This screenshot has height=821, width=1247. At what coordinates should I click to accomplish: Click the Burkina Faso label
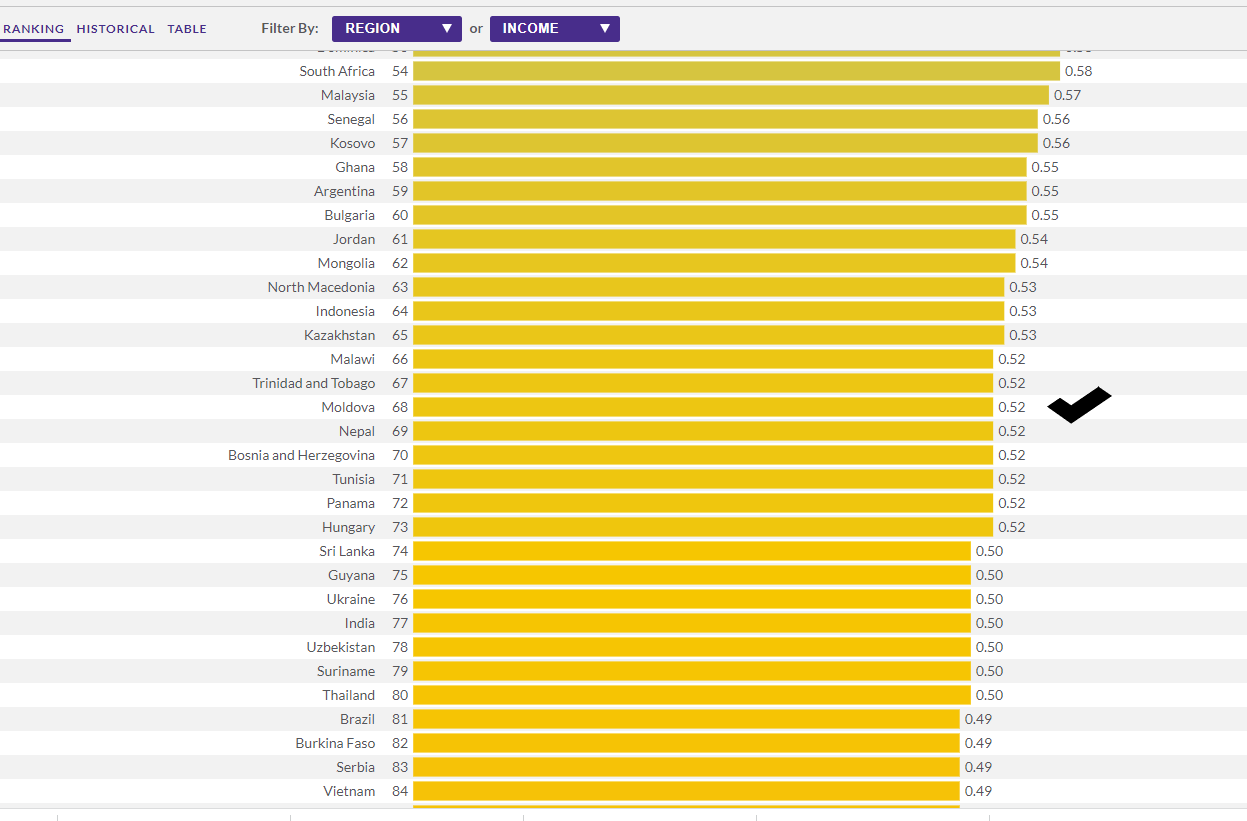[x=335, y=743]
